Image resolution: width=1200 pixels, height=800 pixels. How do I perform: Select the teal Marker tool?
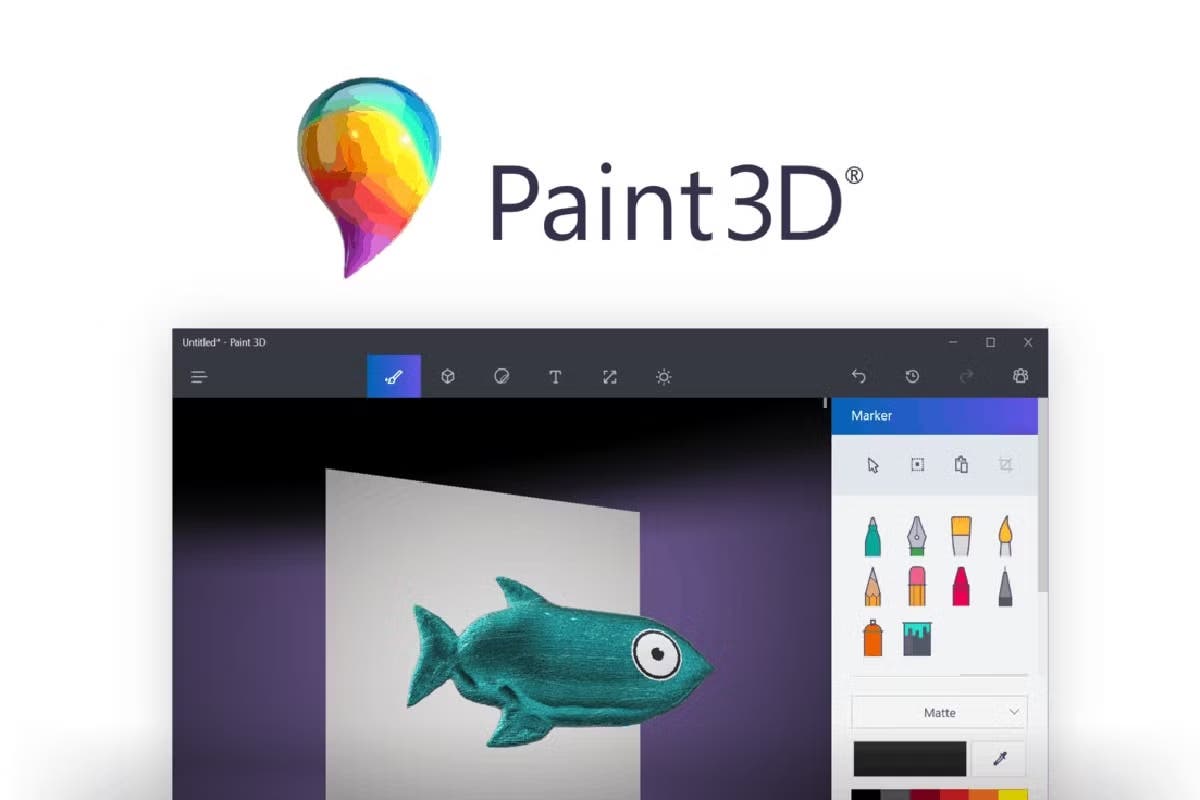(872, 537)
